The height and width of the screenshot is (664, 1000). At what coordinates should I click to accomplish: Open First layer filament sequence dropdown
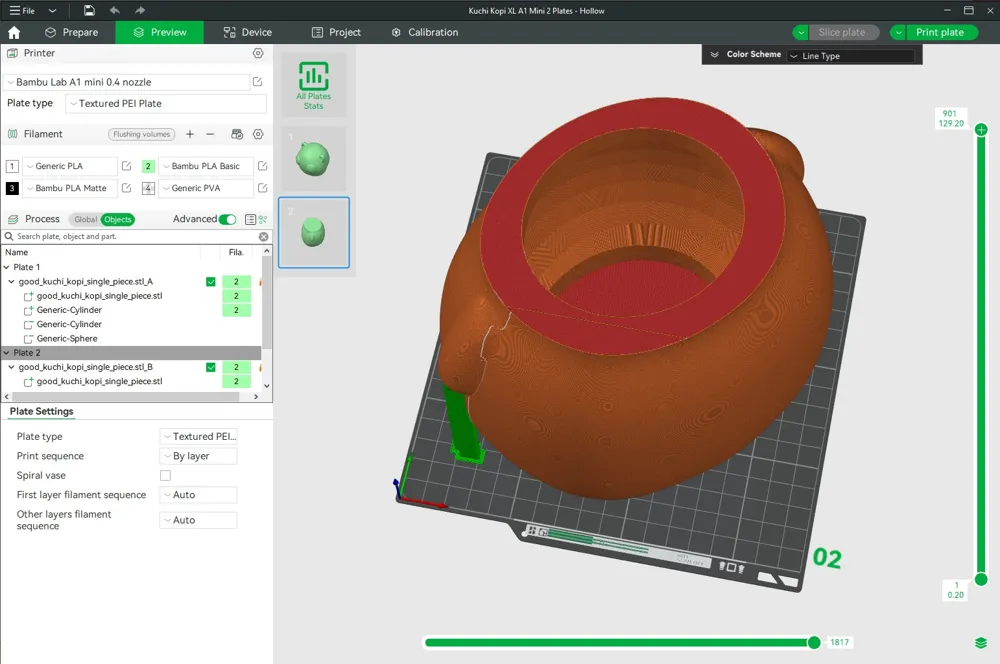click(198, 495)
